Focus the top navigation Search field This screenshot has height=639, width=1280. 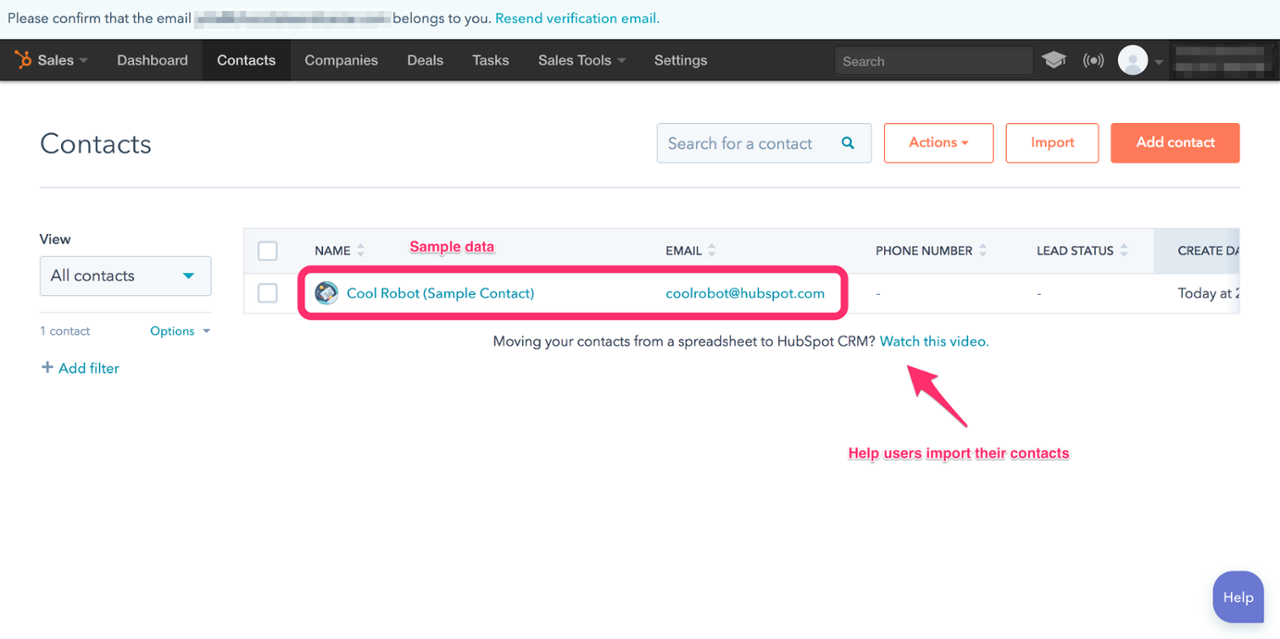point(933,61)
